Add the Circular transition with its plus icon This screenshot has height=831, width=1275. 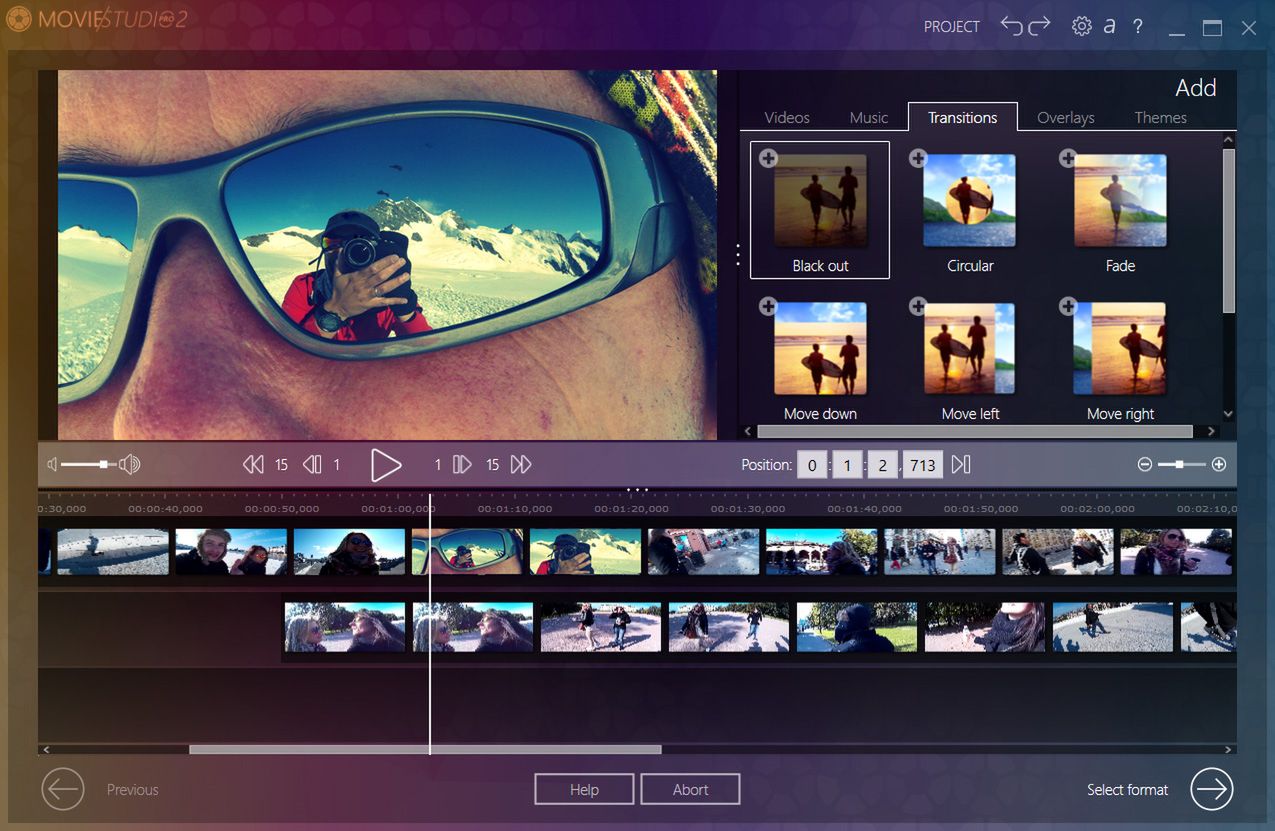pyautogui.click(x=918, y=157)
